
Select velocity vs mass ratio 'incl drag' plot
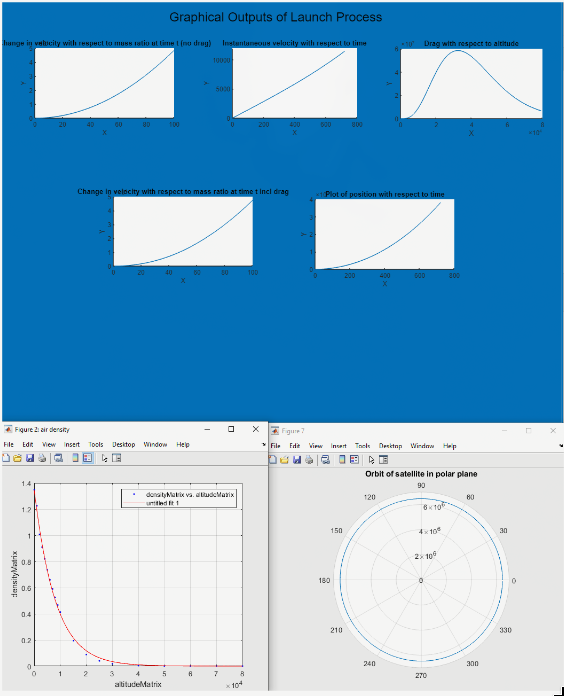pos(183,232)
